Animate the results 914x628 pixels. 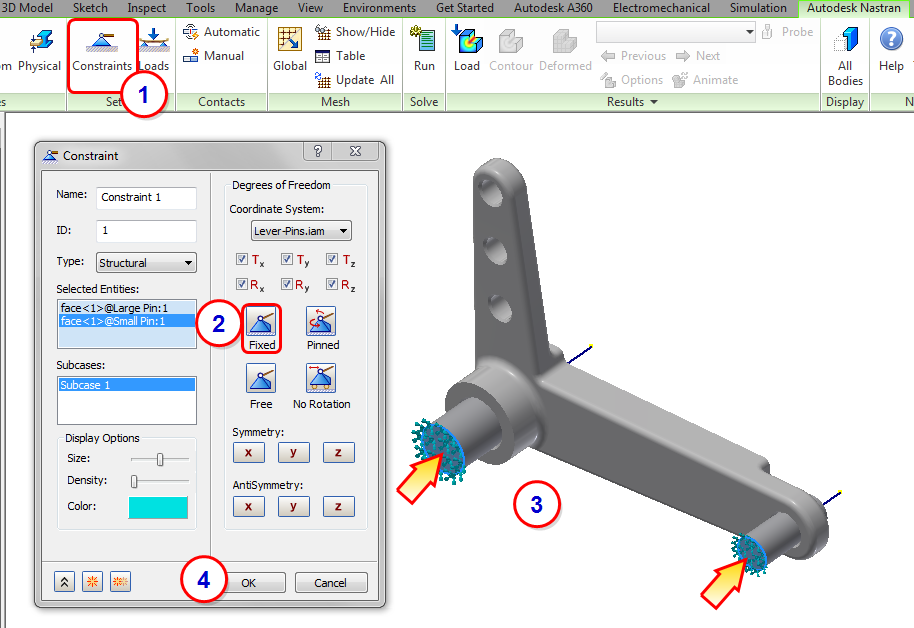coord(705,80)
